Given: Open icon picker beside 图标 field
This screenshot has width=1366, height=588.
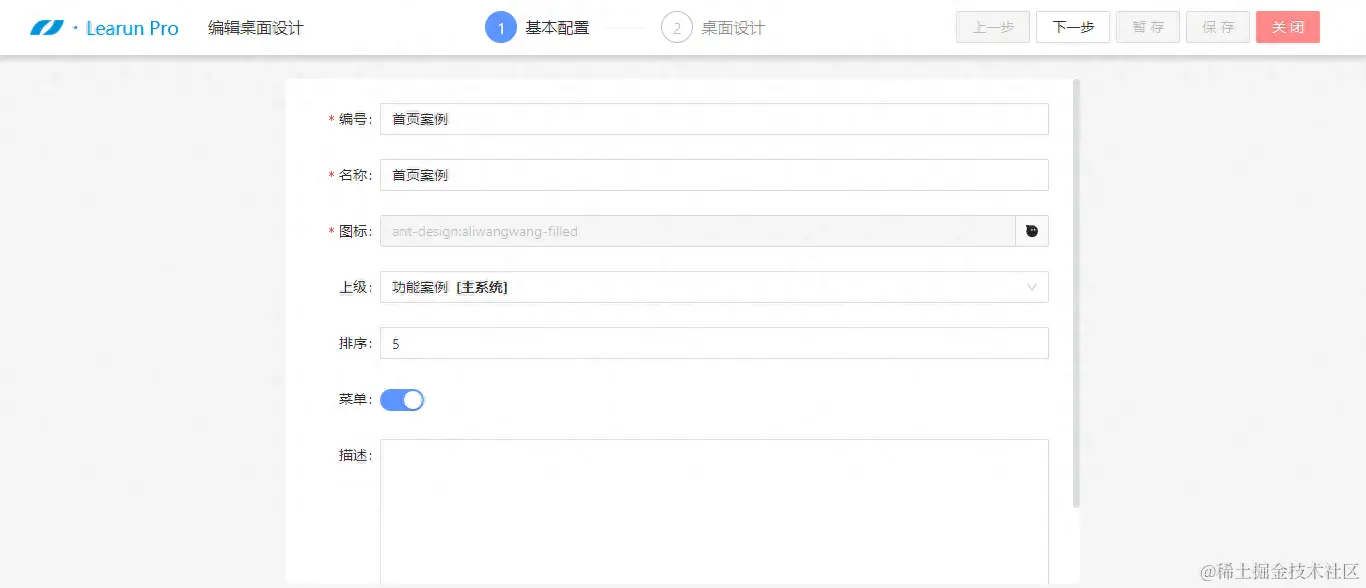Looking at the screenshot, I should click(x=1032, y=231).
